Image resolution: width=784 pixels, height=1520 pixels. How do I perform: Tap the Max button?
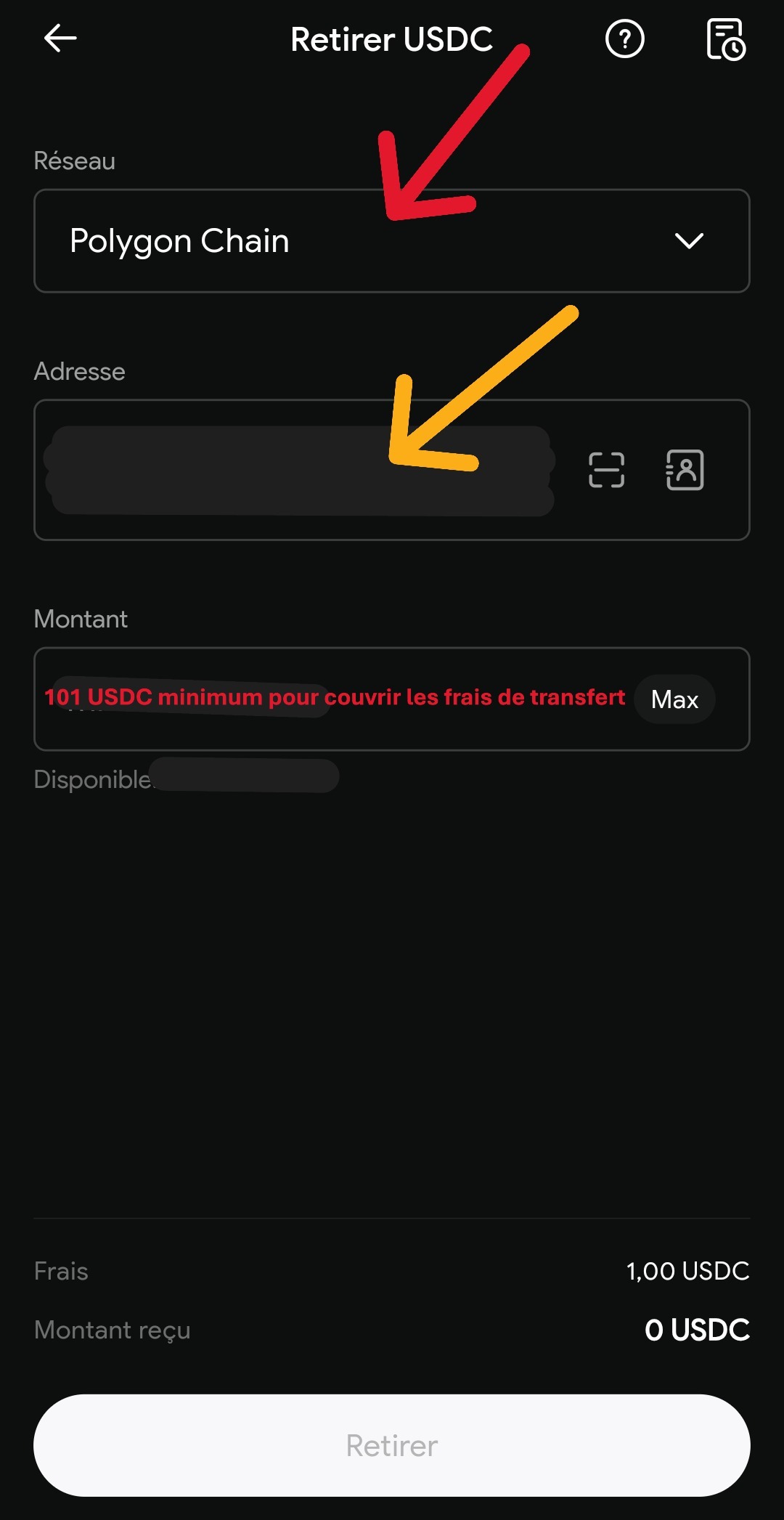[674, 699]
